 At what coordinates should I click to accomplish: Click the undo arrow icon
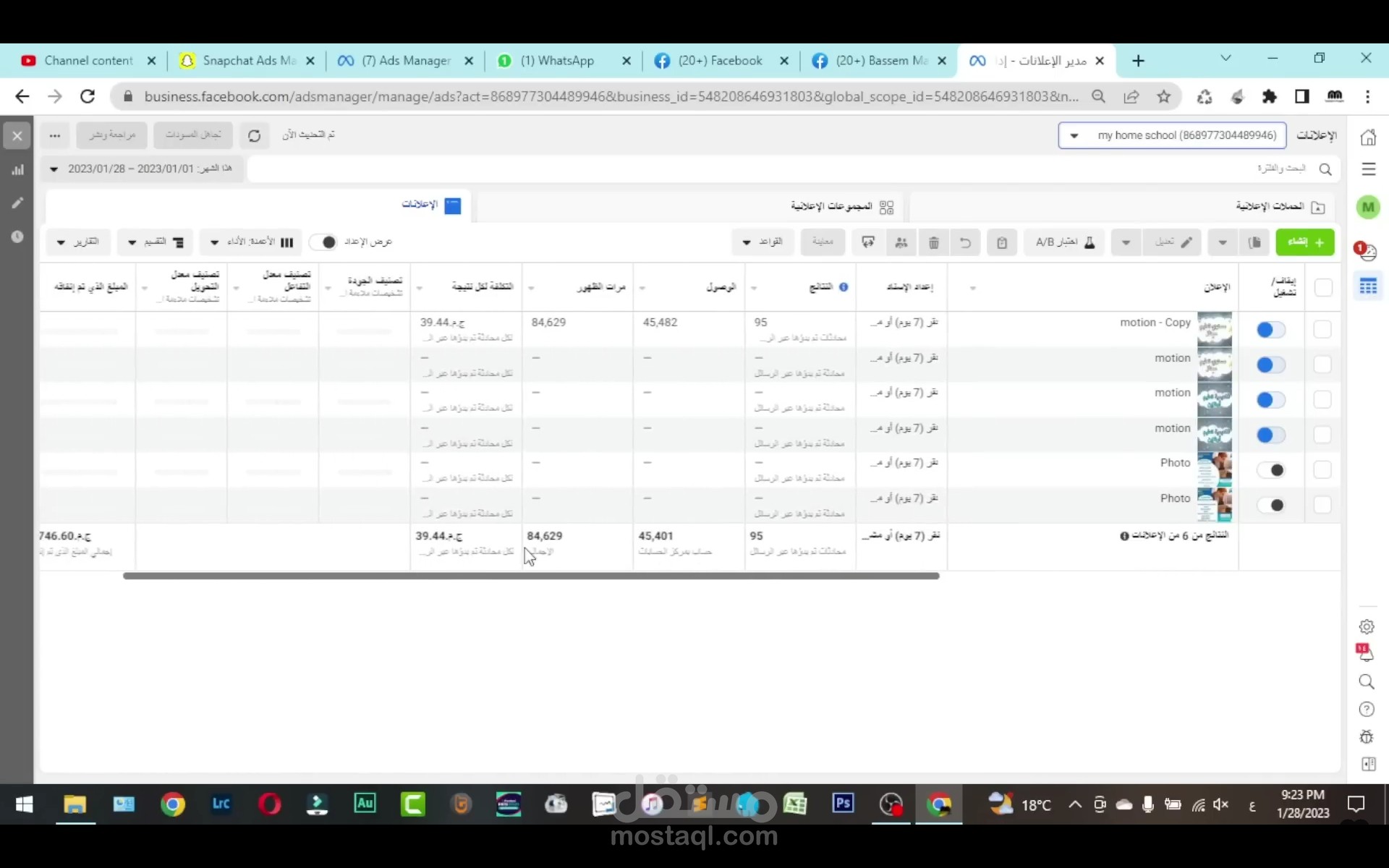[965, 242]
